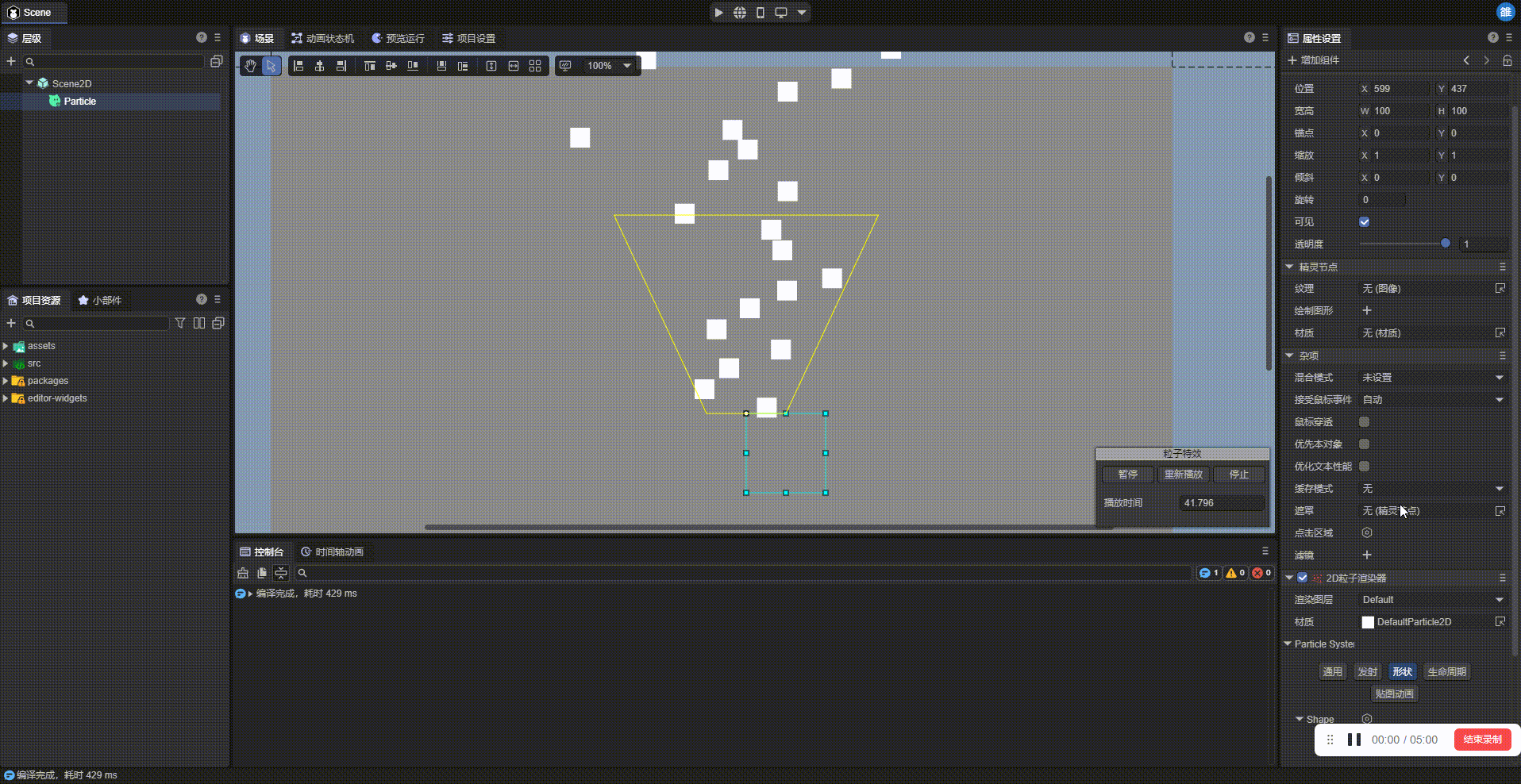Open browser preview globe icon
Screen dimensions: 1521x784
[740, 13]
